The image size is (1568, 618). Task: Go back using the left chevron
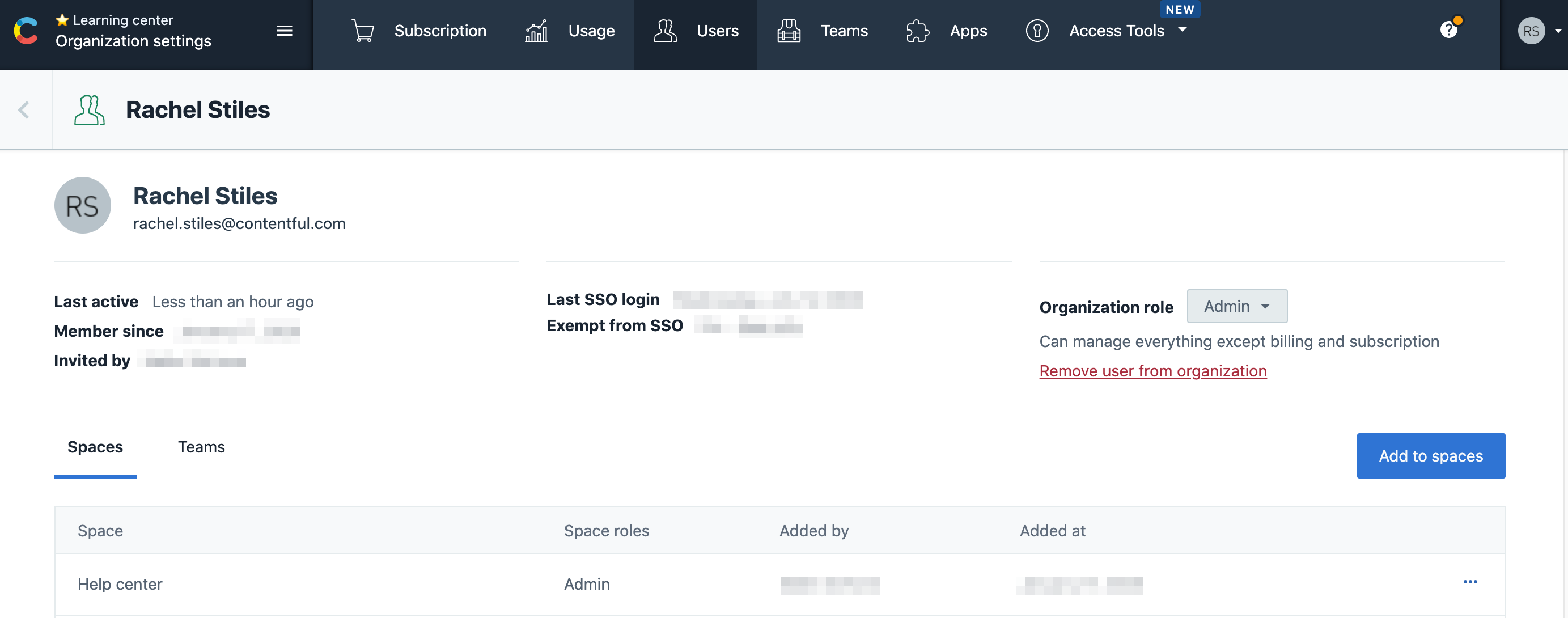pyautogui.click(x=24, y=110)
